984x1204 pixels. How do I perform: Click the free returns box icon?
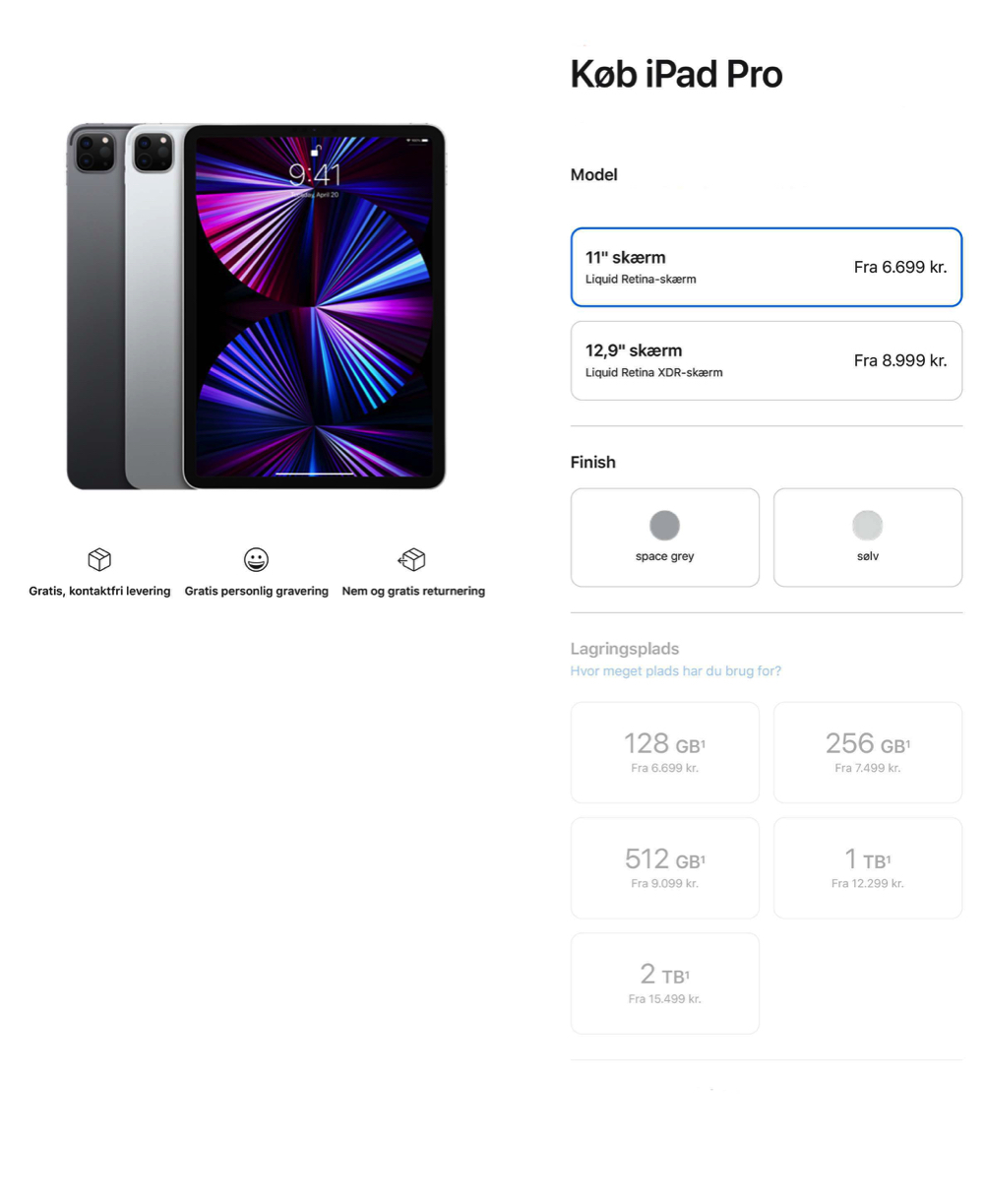(x=412, y=559)
